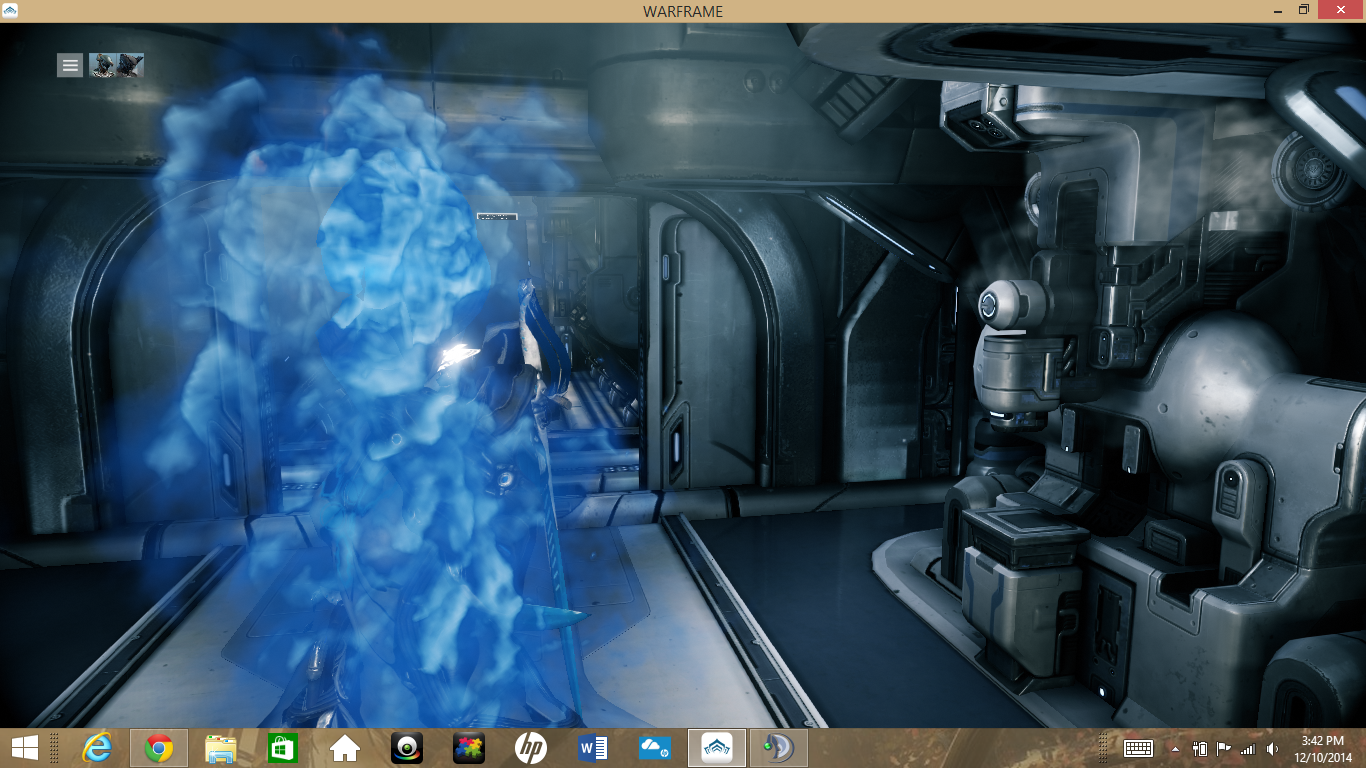Open the Windows Start button
Viewport: 1366px width, 768px height.
coord(25,747)
